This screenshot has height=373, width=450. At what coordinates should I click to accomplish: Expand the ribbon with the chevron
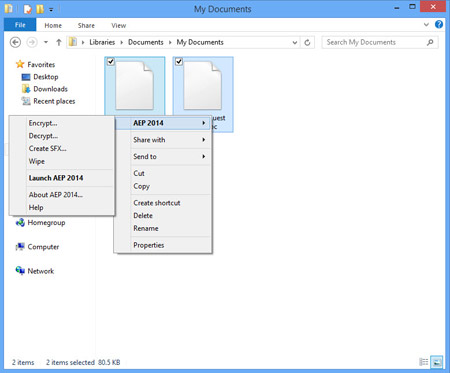click(426, 25)
